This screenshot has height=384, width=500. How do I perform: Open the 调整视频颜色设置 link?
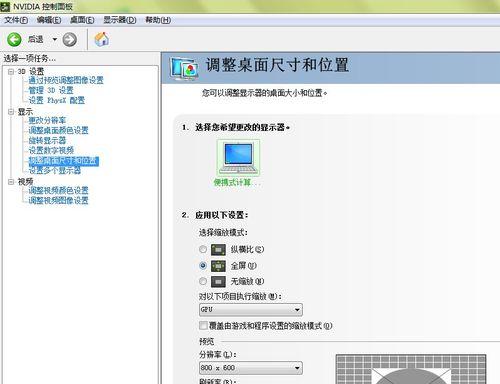click(58, 190)
